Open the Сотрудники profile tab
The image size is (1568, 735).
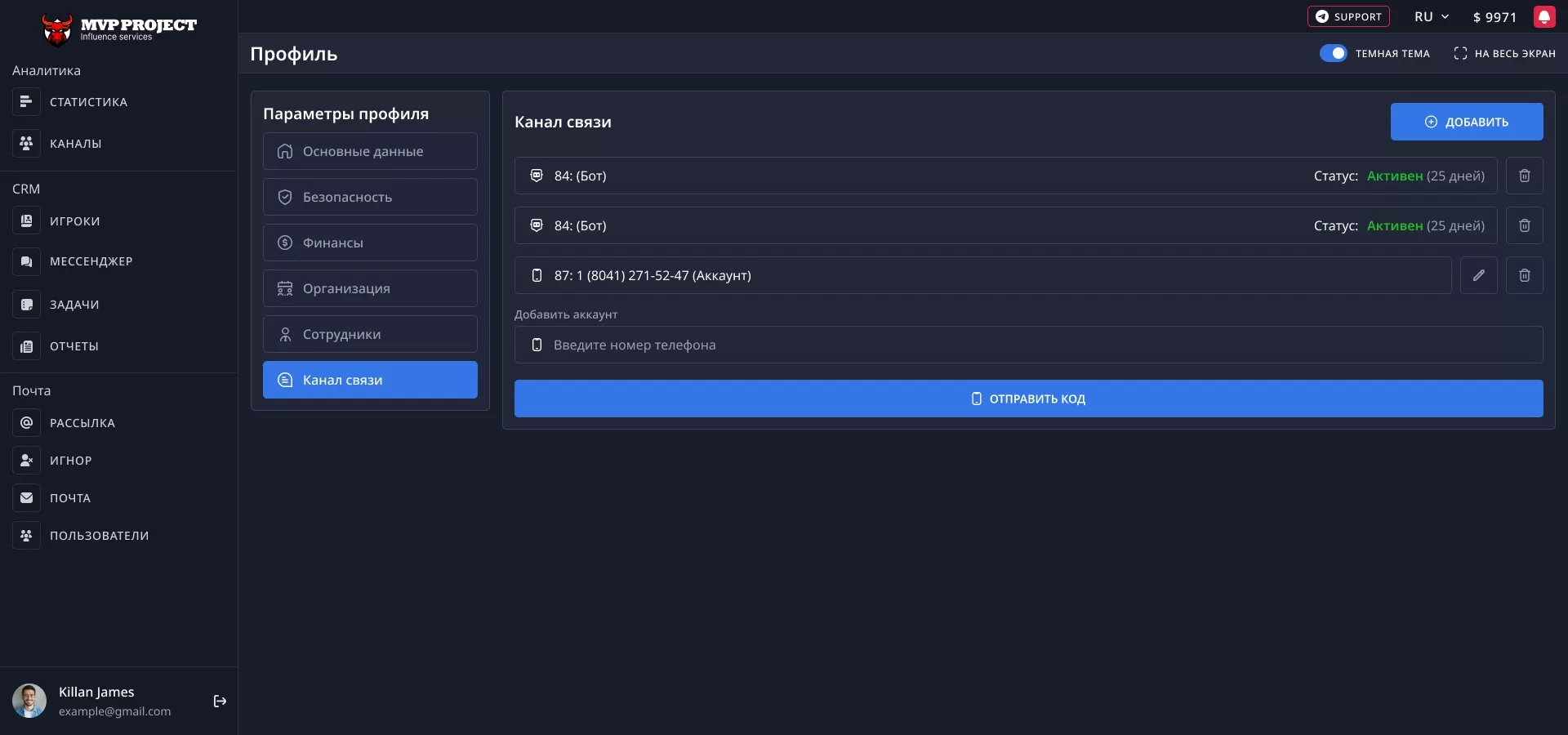tap(370, 335)
